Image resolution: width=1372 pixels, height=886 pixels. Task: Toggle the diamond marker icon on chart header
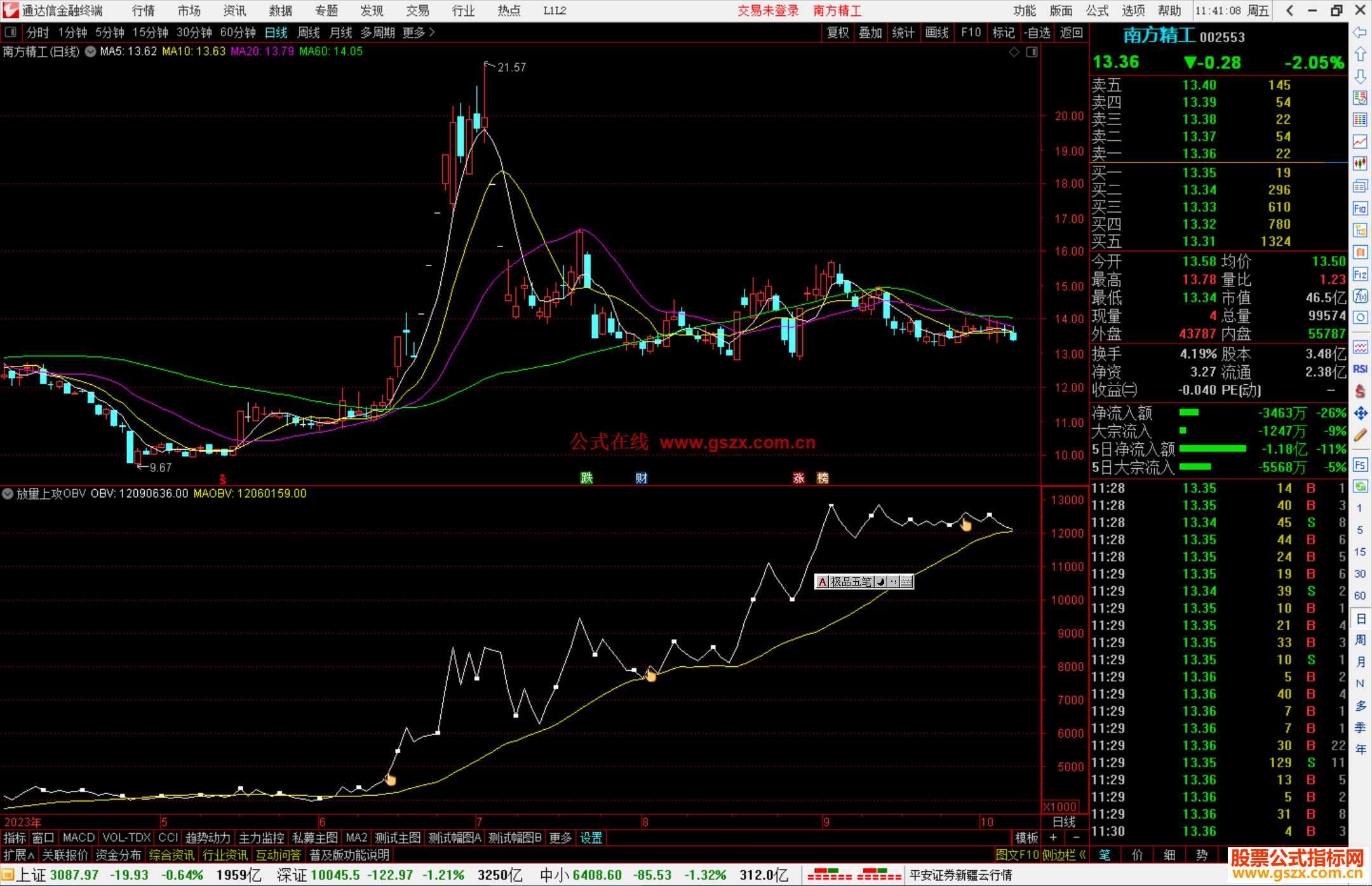click(1014, 52)
